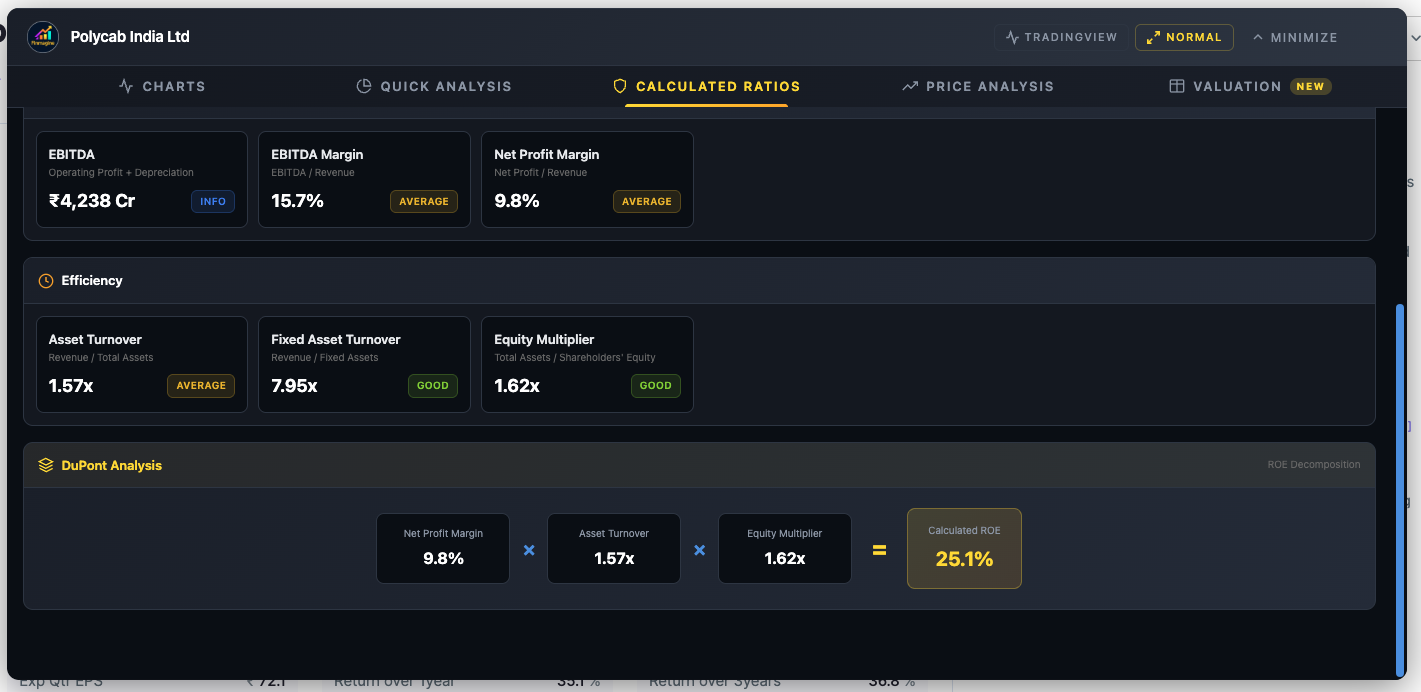Click the Polycab India Ltd logo icon
This screenshot has width=1421, height=692.
pyautogui.click(x=43, y=37)
